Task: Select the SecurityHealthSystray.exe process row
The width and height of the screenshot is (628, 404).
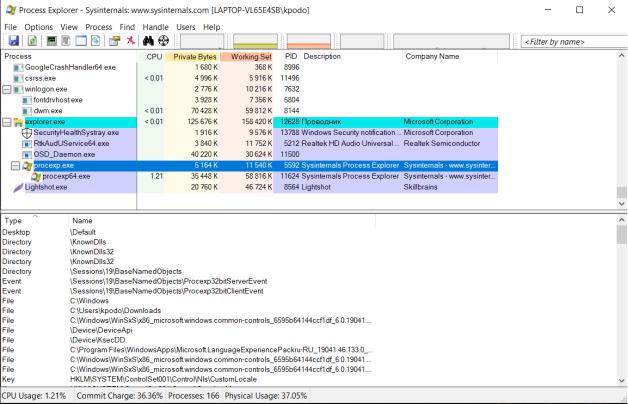Action: 249,133
